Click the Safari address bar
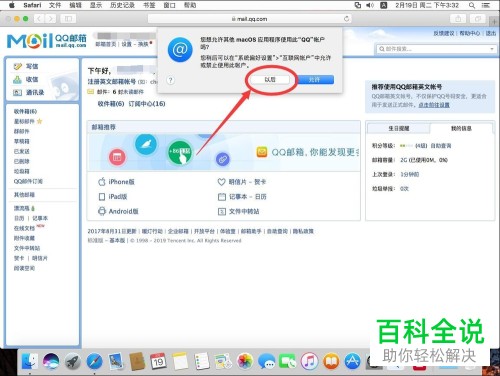Image resolution: width=500 pixels, height=376 pixels. coord(249,19)
